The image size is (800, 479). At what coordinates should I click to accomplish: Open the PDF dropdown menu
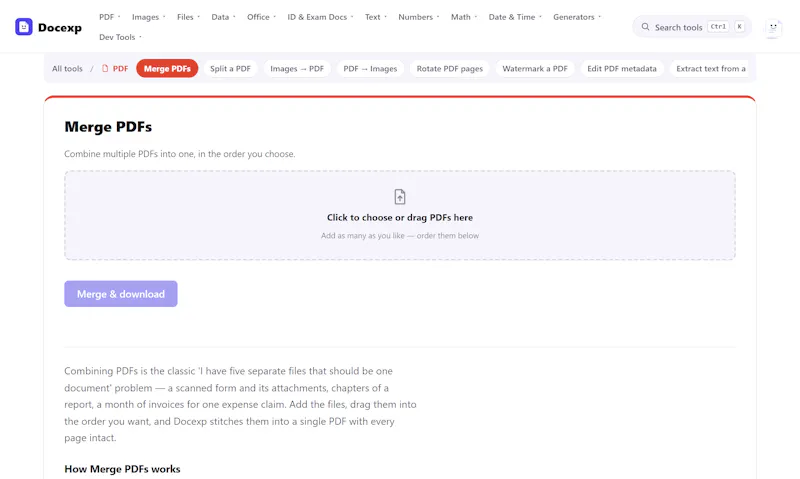click(x=110, y=17)
